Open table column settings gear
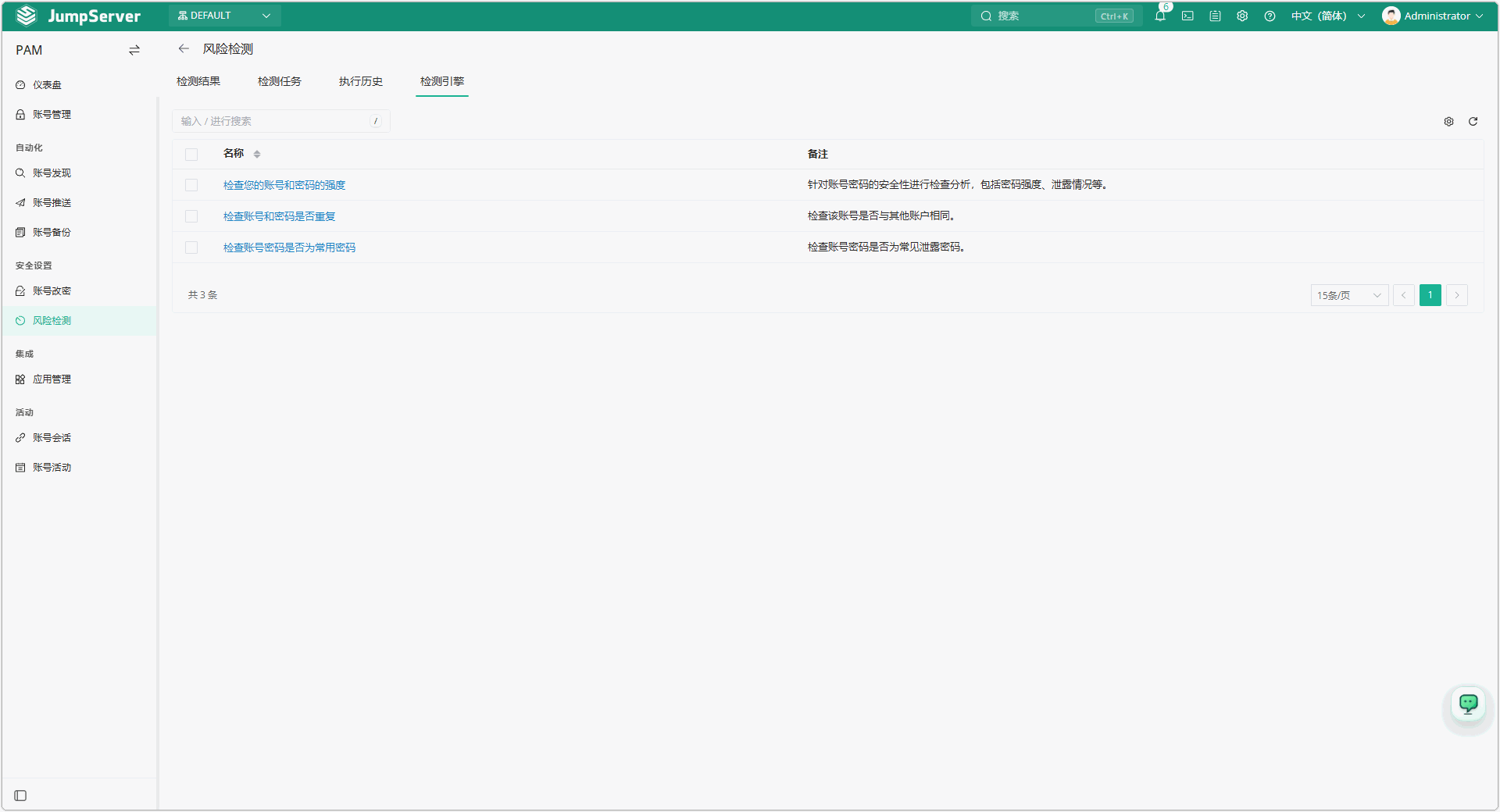1500x812 pixels. [x=1448, y=121]
